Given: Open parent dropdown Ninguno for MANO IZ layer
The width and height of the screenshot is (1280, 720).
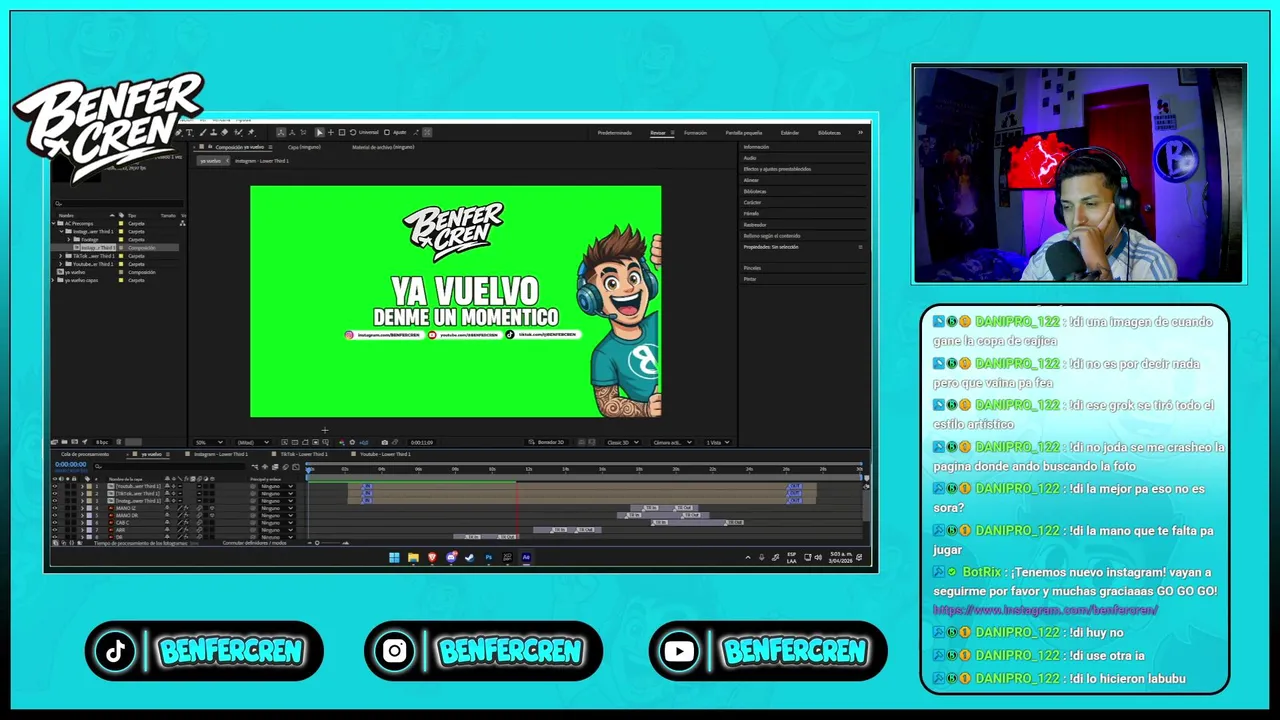Looking at the screenshot, I should click(277, 508).
